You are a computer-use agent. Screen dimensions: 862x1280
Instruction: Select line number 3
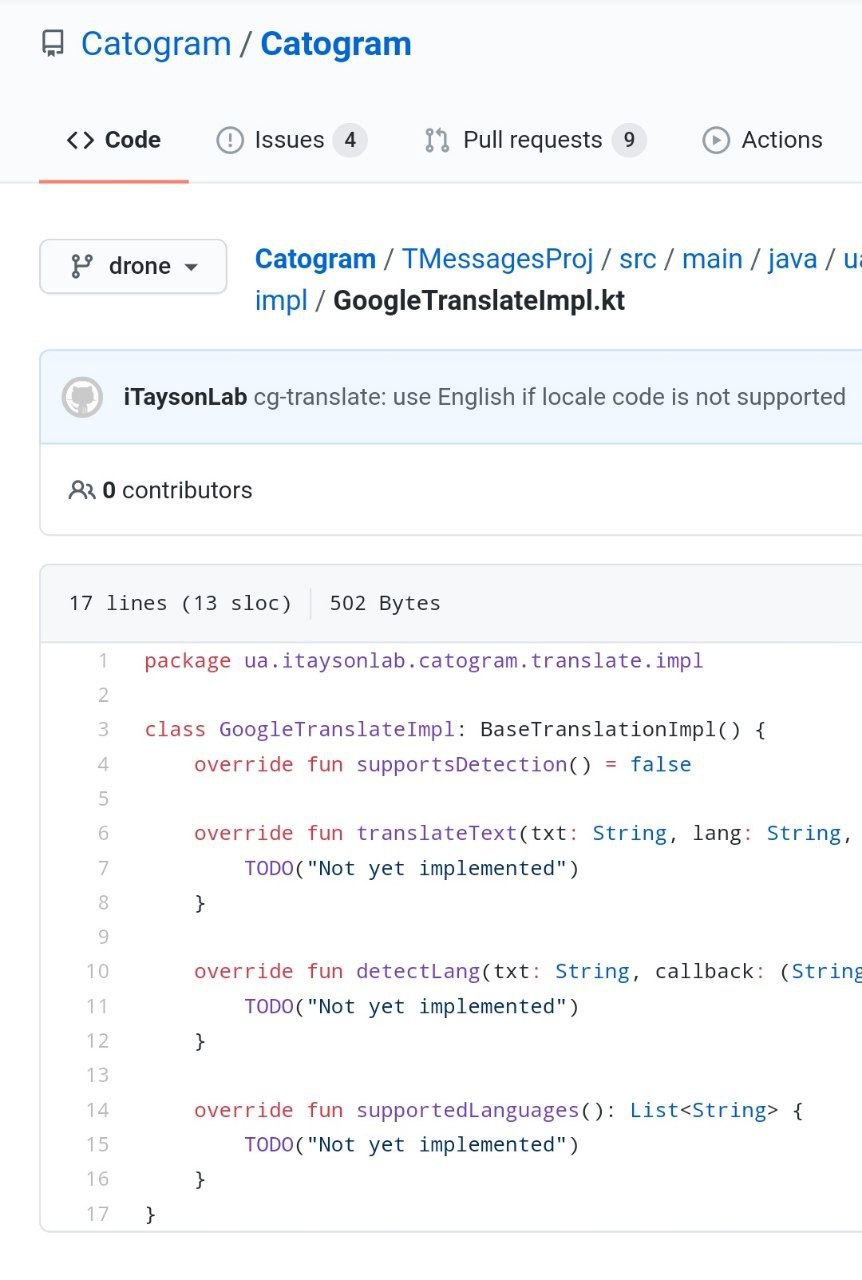point(102,730)
